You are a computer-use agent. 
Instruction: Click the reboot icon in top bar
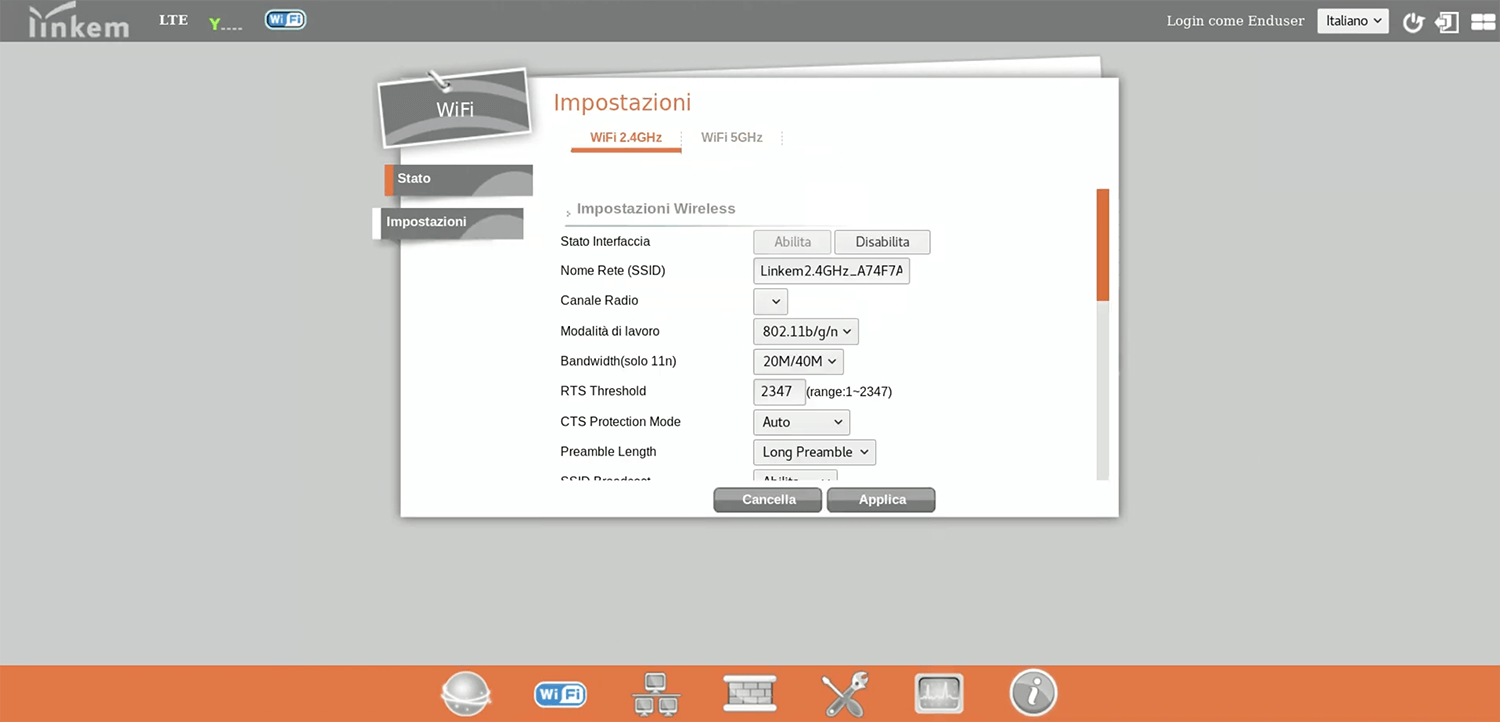tap(1412, 22)
